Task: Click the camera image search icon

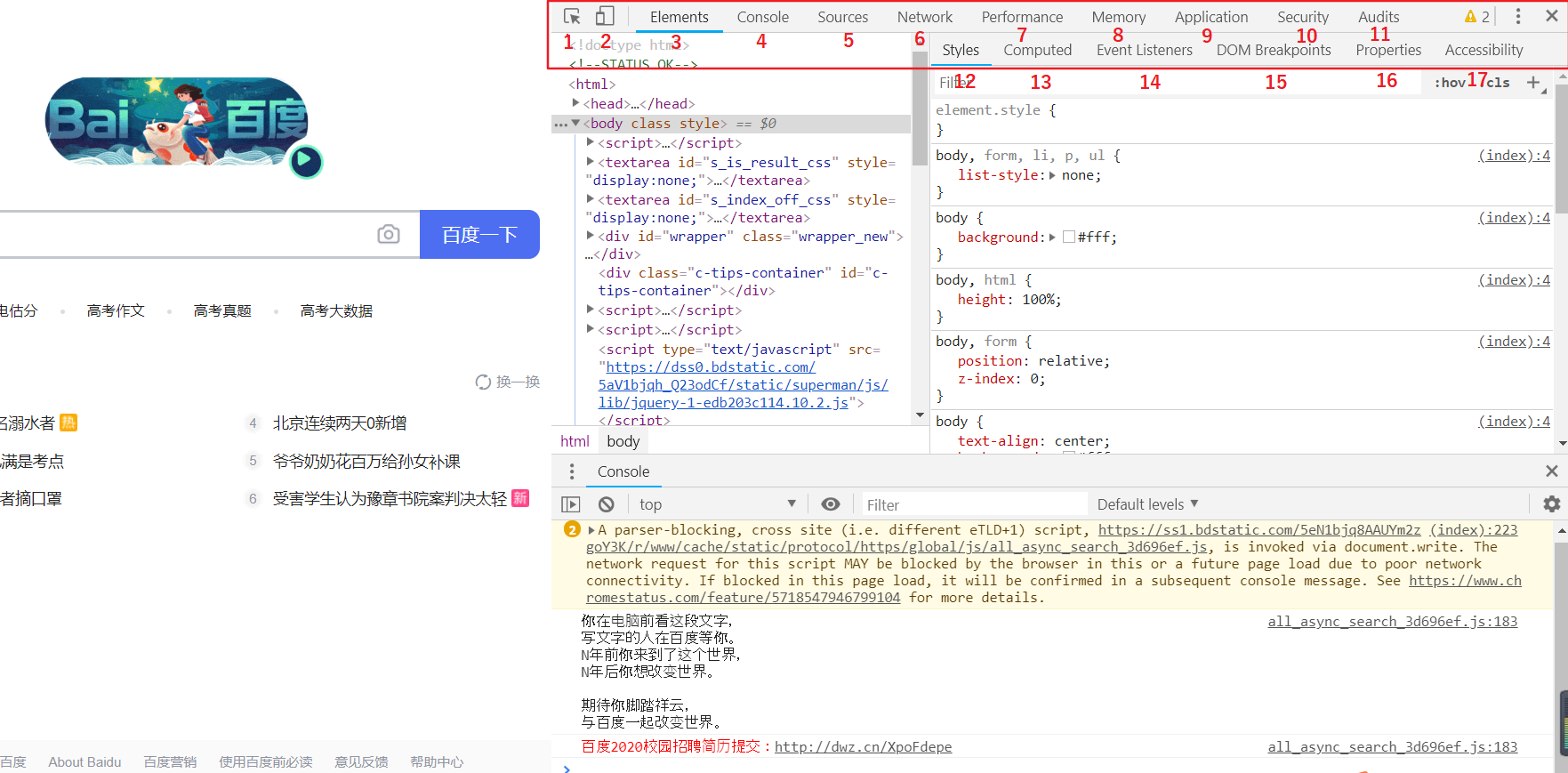Action: coord(389,234)
